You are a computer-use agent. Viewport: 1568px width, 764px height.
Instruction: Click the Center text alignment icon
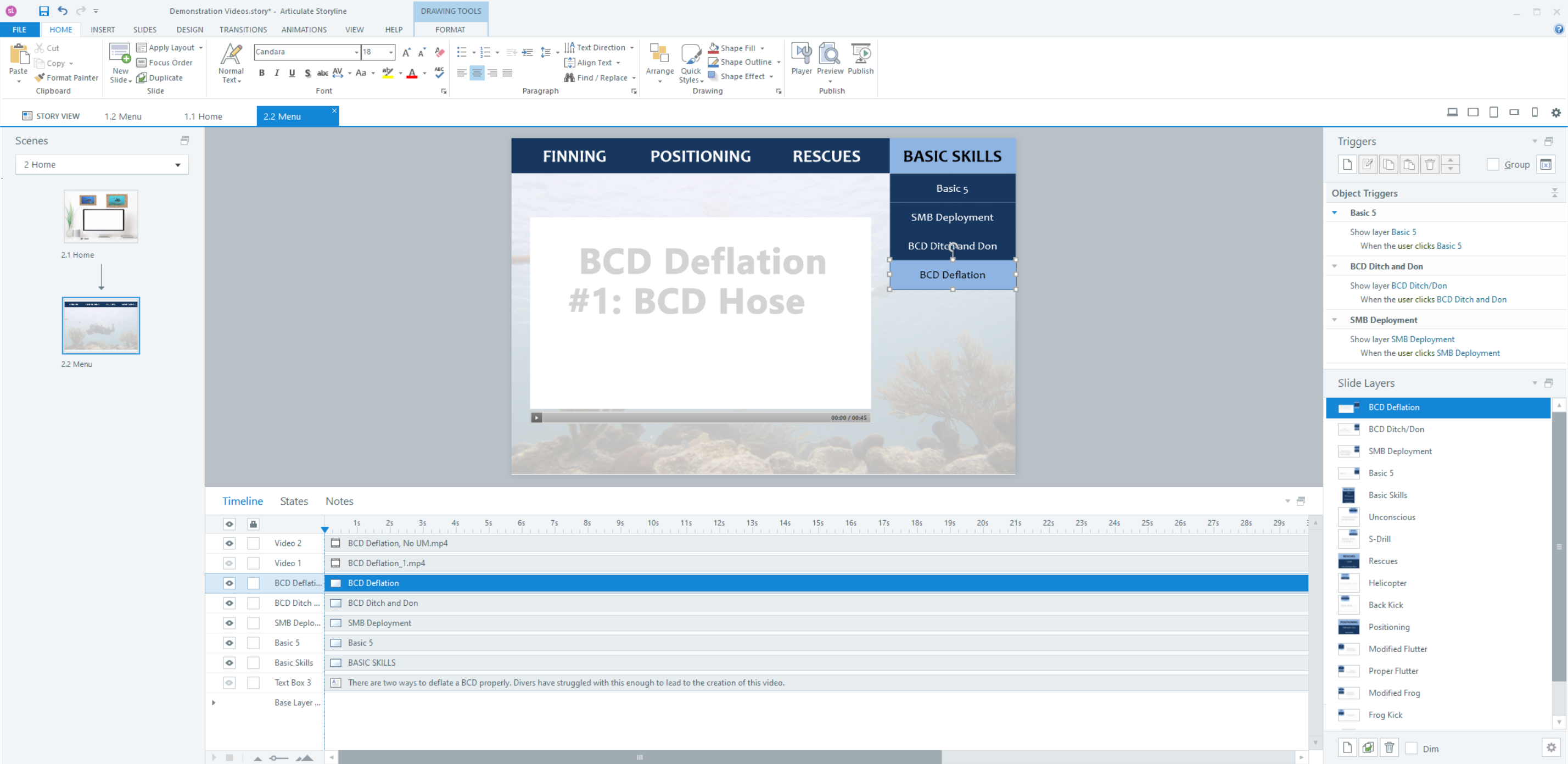(477, 73)
